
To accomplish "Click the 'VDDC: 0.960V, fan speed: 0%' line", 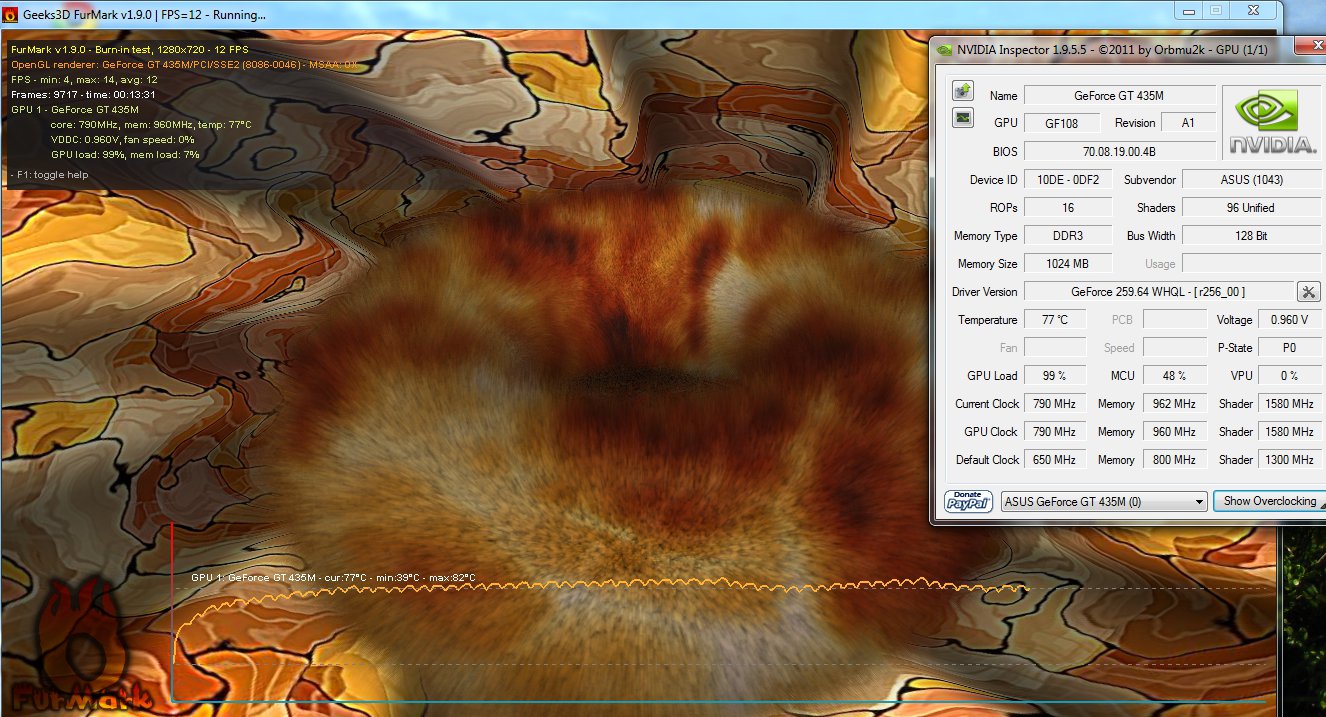I will (x=122, y=139).
